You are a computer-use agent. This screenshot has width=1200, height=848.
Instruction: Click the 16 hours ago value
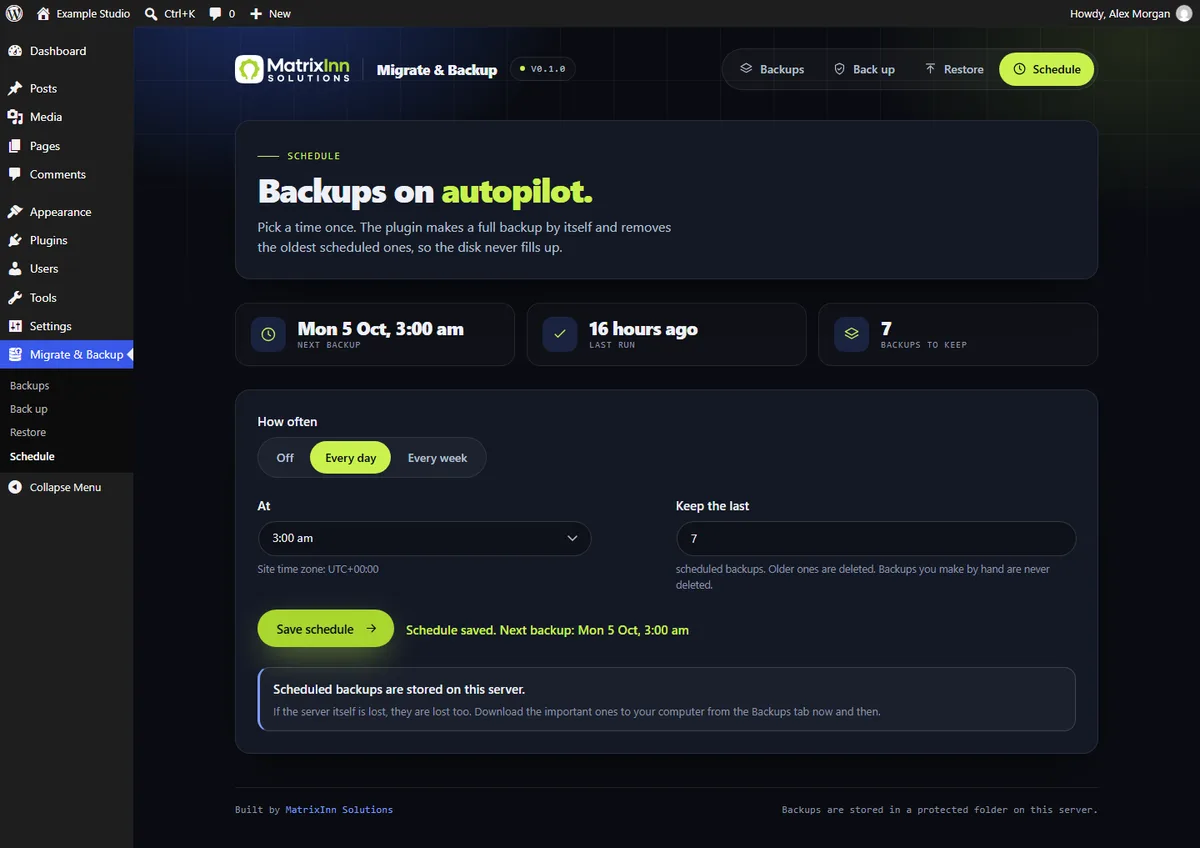pos(643,329)
